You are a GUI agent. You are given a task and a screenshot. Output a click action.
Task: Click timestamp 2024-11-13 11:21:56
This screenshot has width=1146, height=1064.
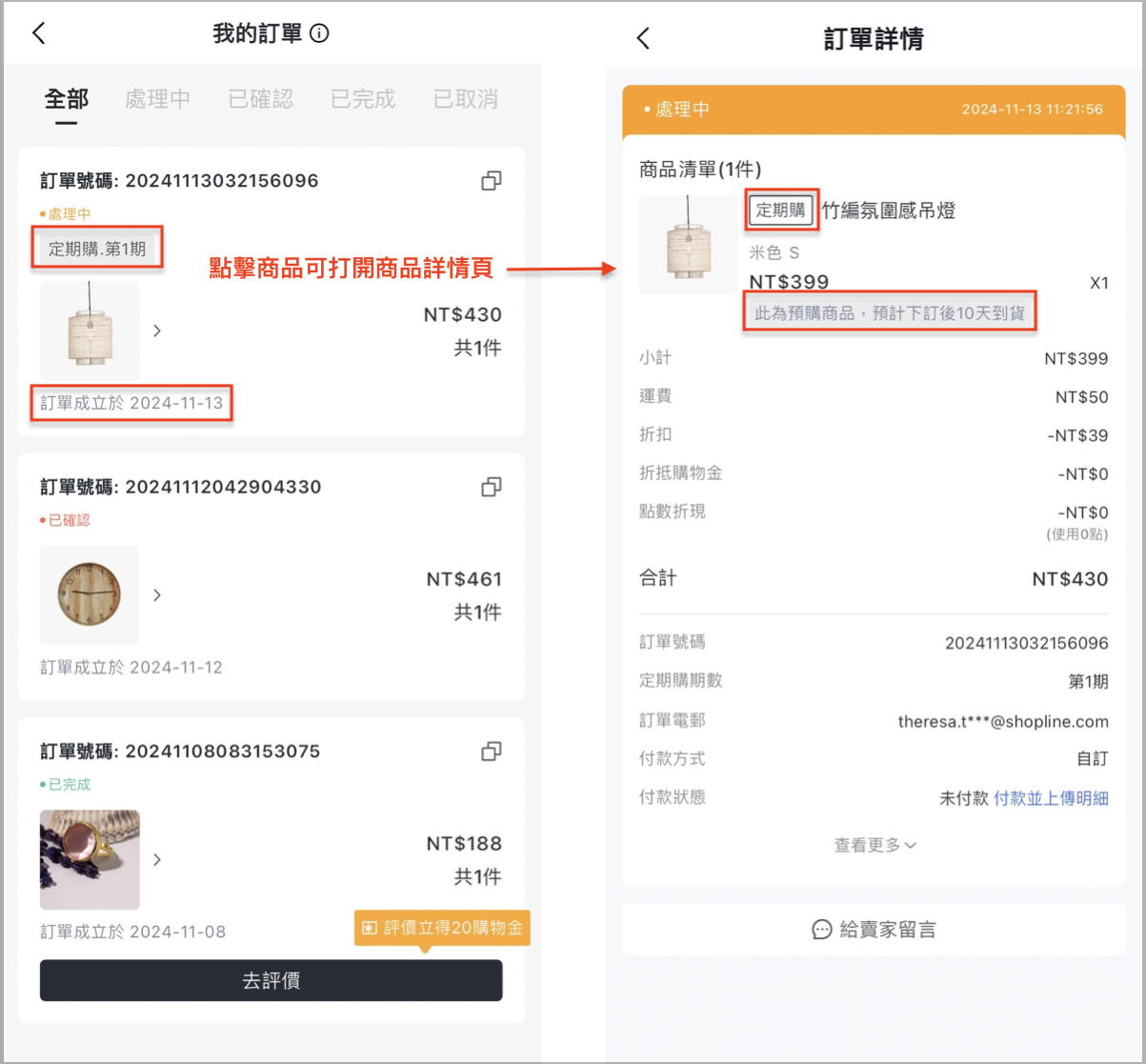click(1032, 110)
